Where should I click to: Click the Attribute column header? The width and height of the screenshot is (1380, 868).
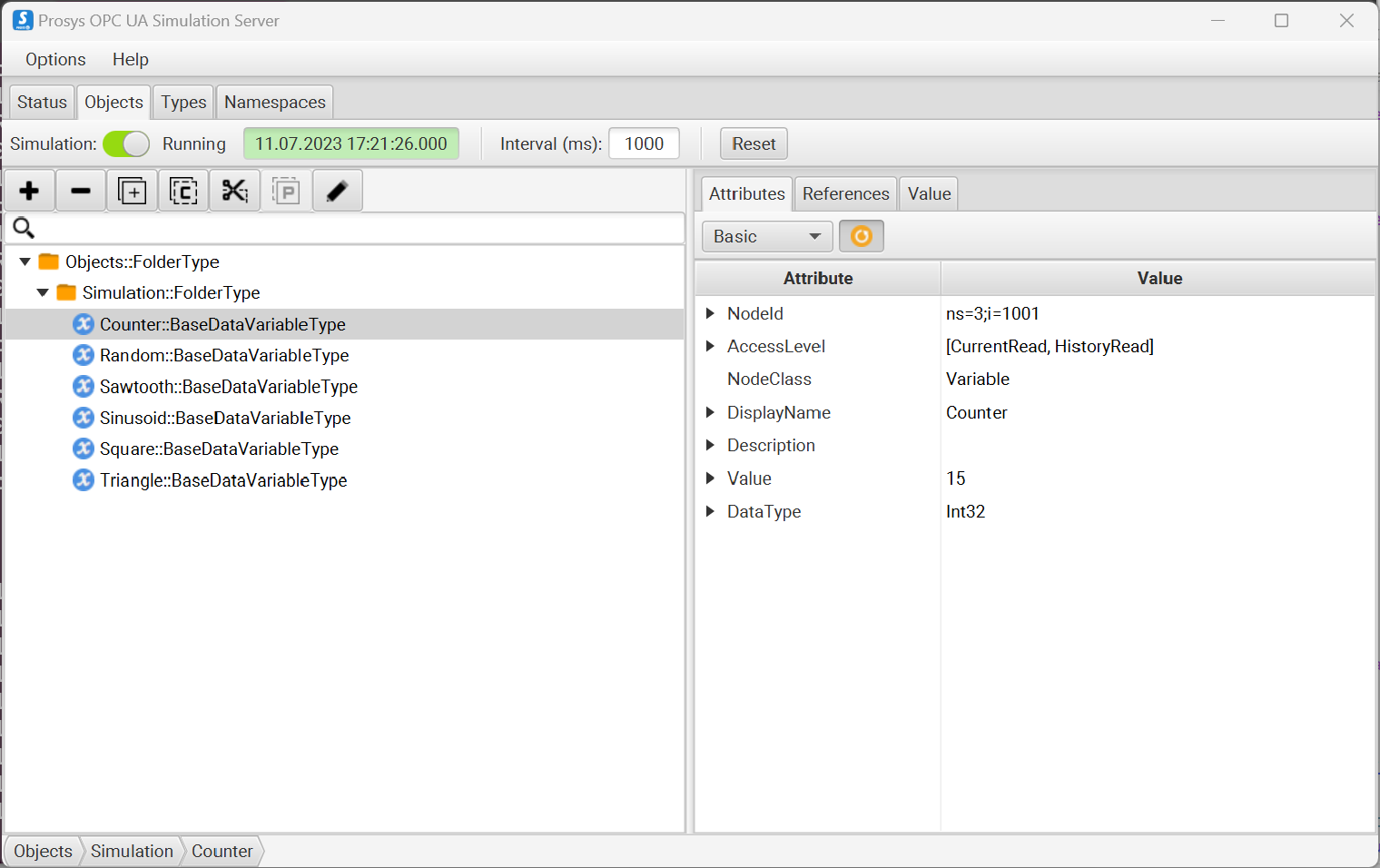(818, 278)
